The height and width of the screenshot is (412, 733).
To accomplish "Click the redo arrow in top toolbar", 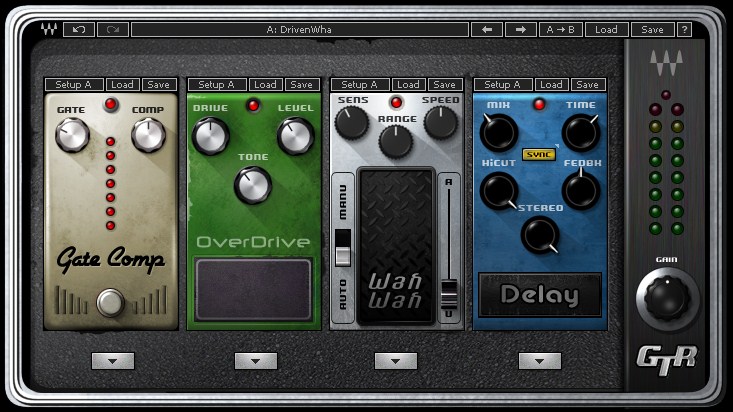I will tap(112, 30).
